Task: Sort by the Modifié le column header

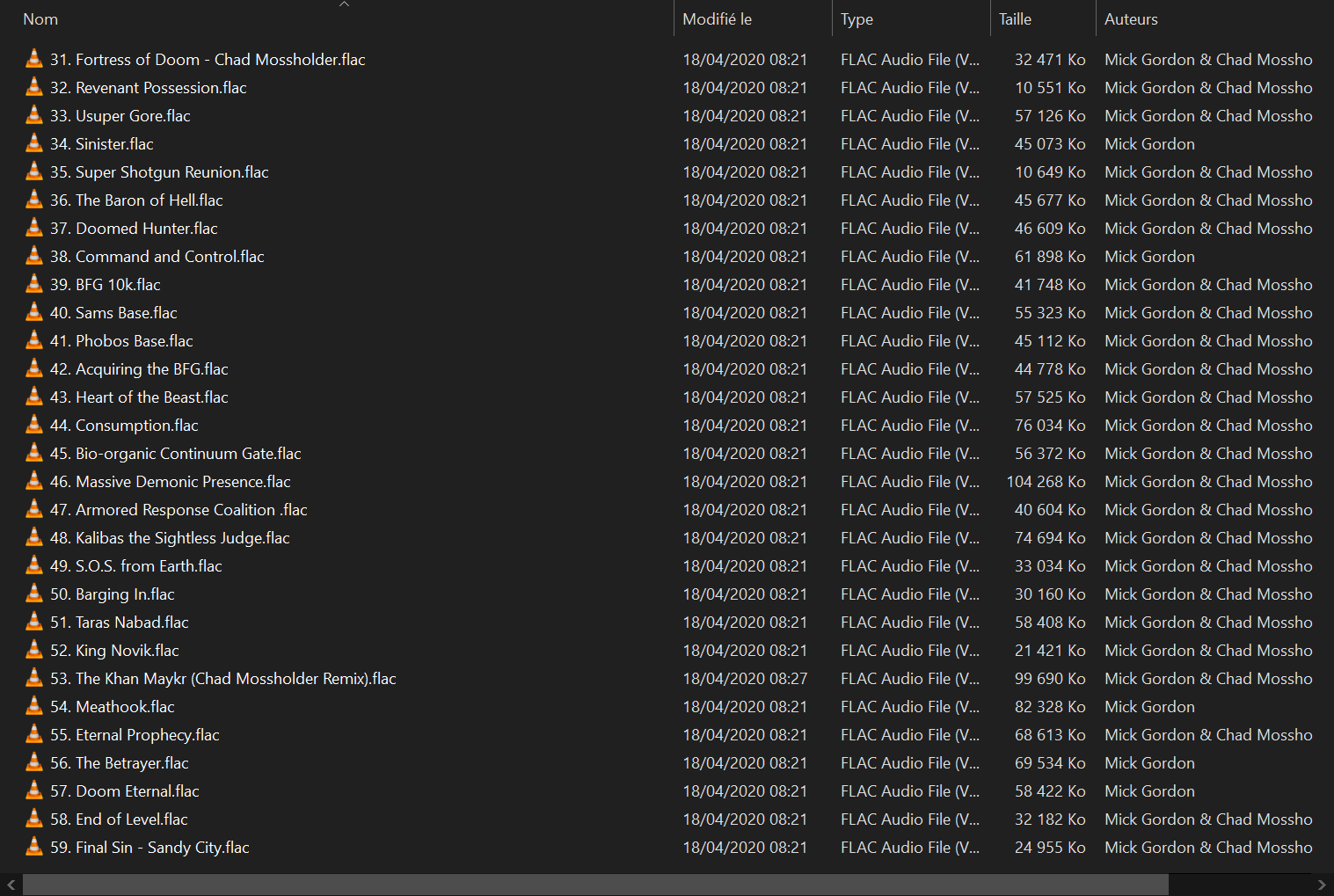Action: (717, 19)
